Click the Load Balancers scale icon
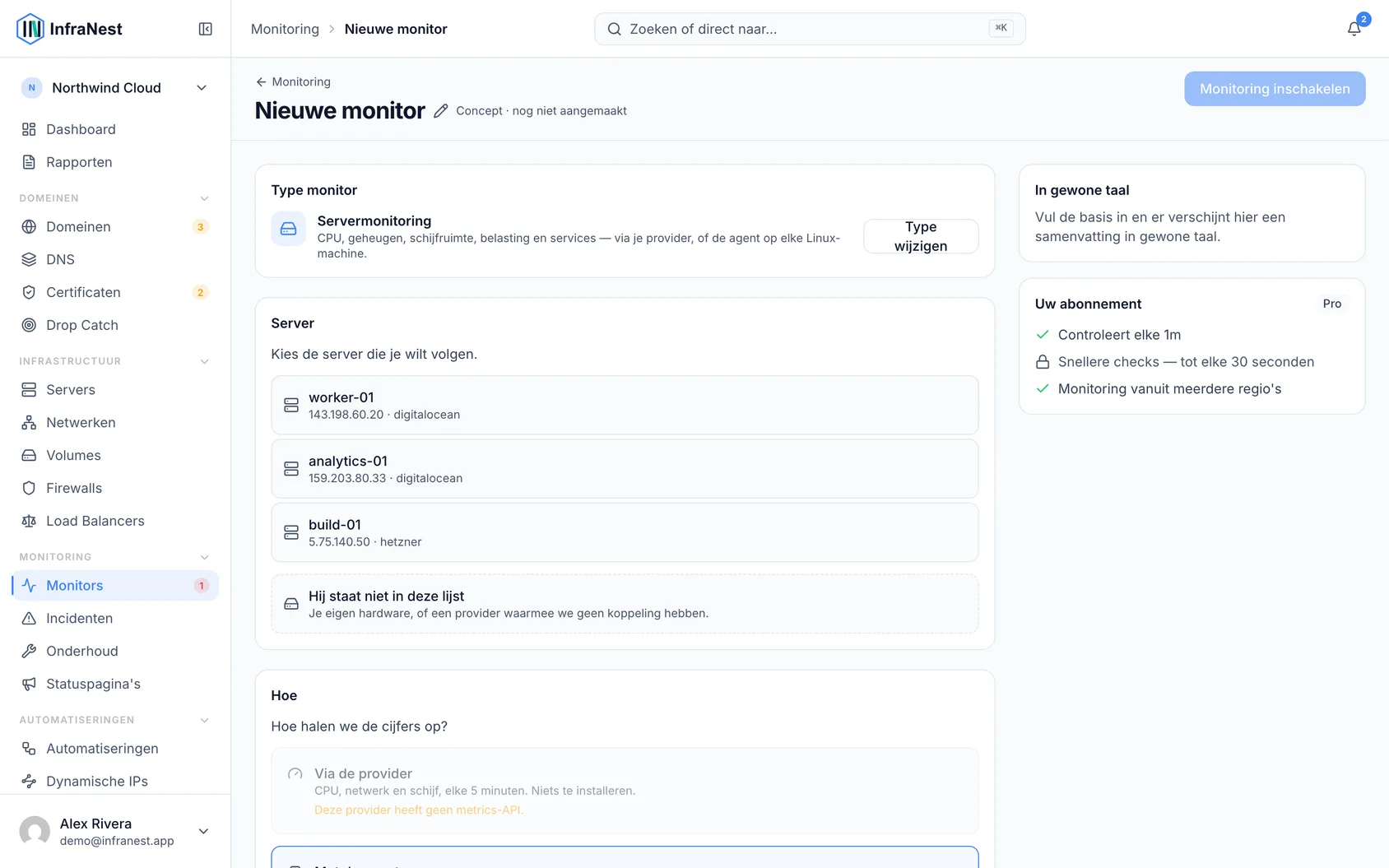 29,521
